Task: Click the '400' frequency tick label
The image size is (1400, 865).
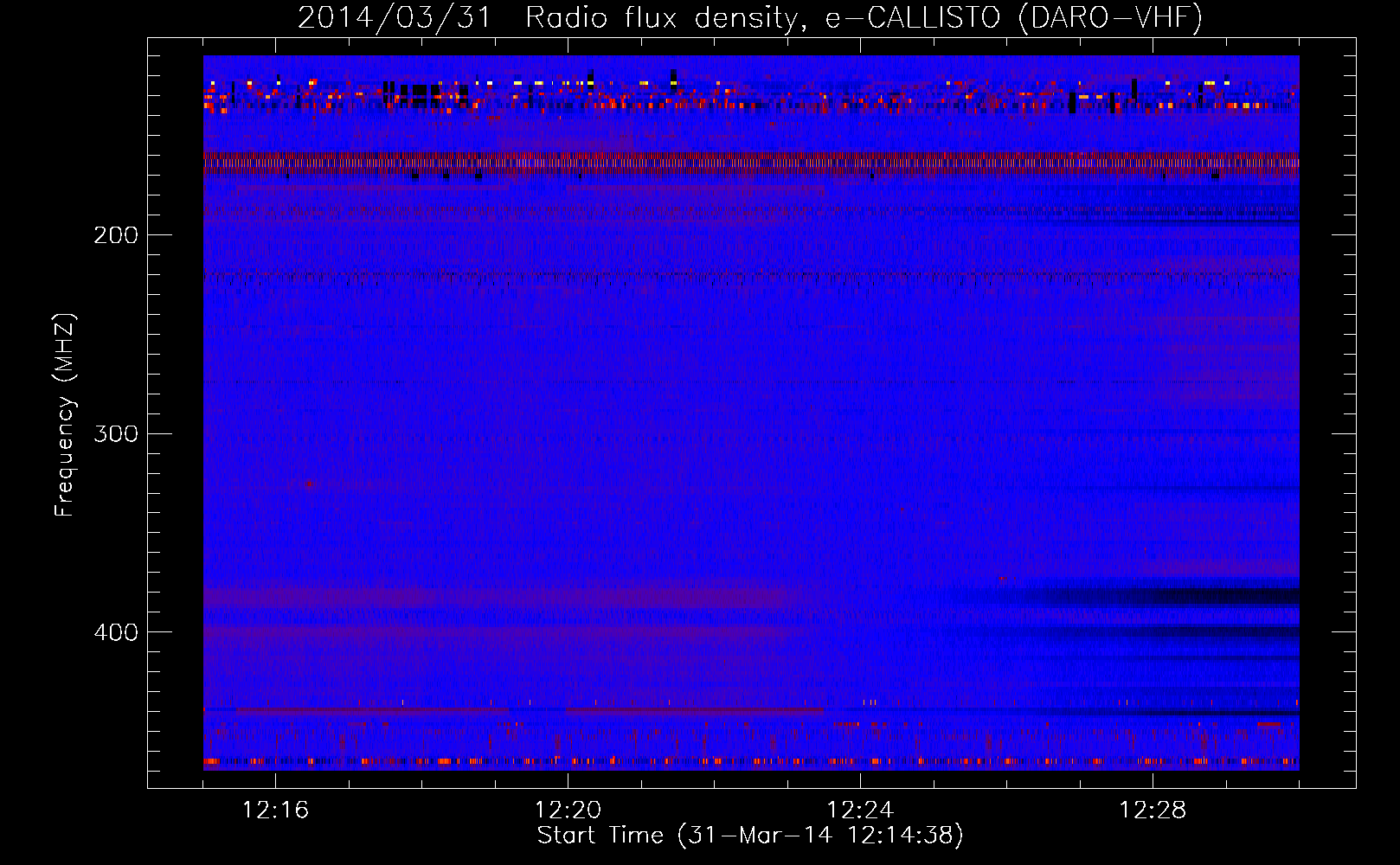Action: [116, 632]
